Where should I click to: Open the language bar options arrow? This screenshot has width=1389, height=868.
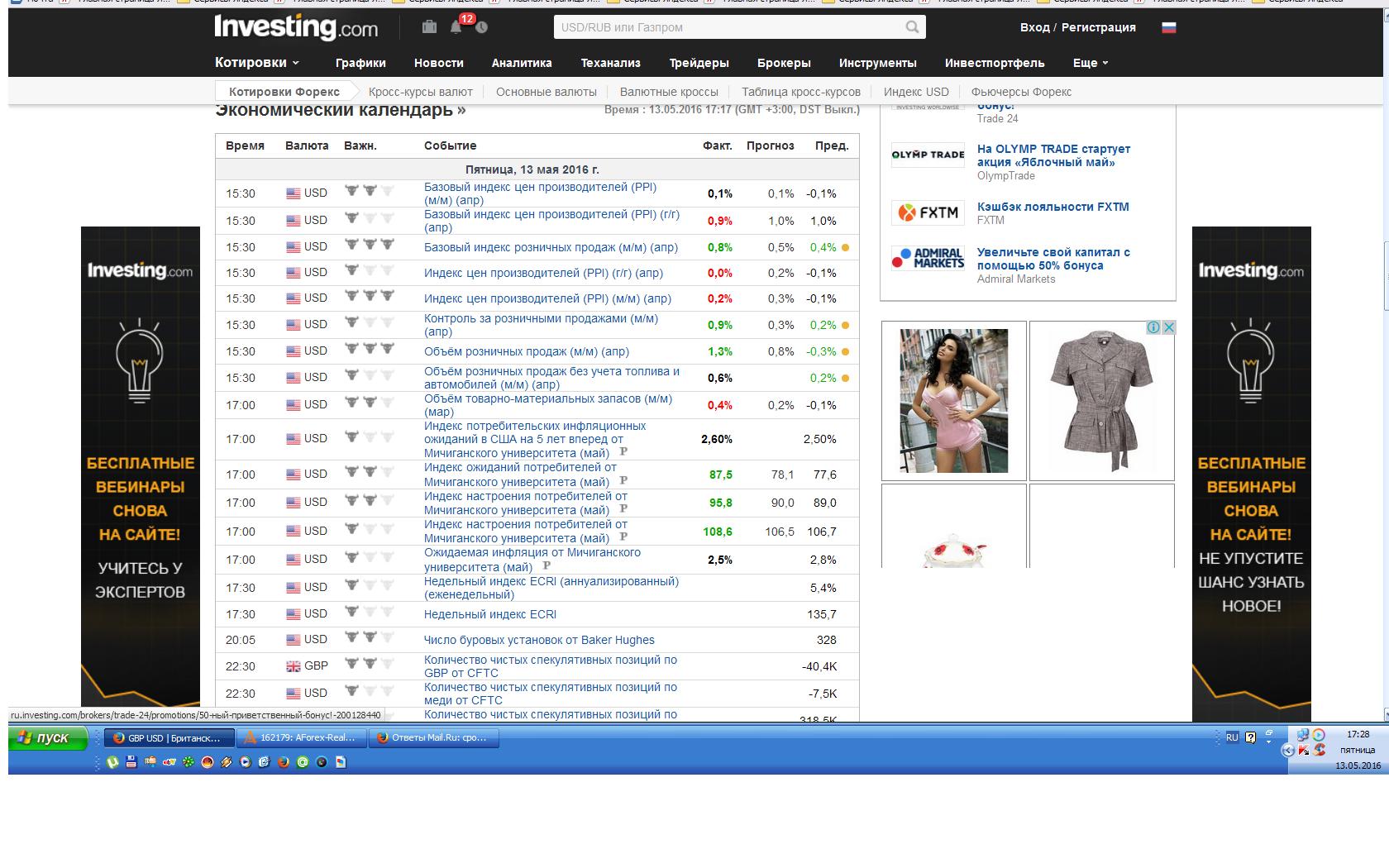click(x=1269, y=742)
